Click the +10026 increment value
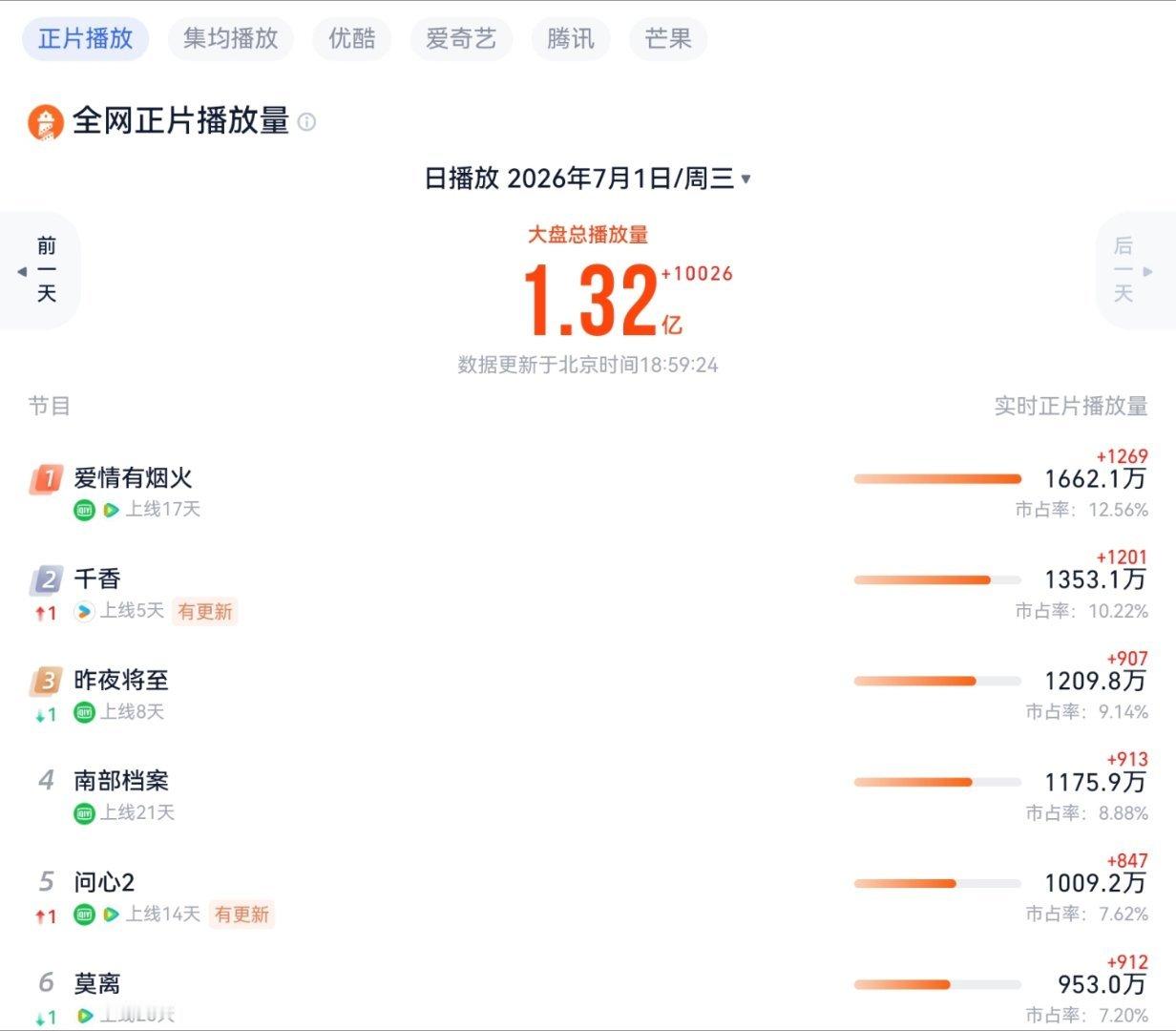Viewport: 1176px width, 1031px height. click(697, 274)
